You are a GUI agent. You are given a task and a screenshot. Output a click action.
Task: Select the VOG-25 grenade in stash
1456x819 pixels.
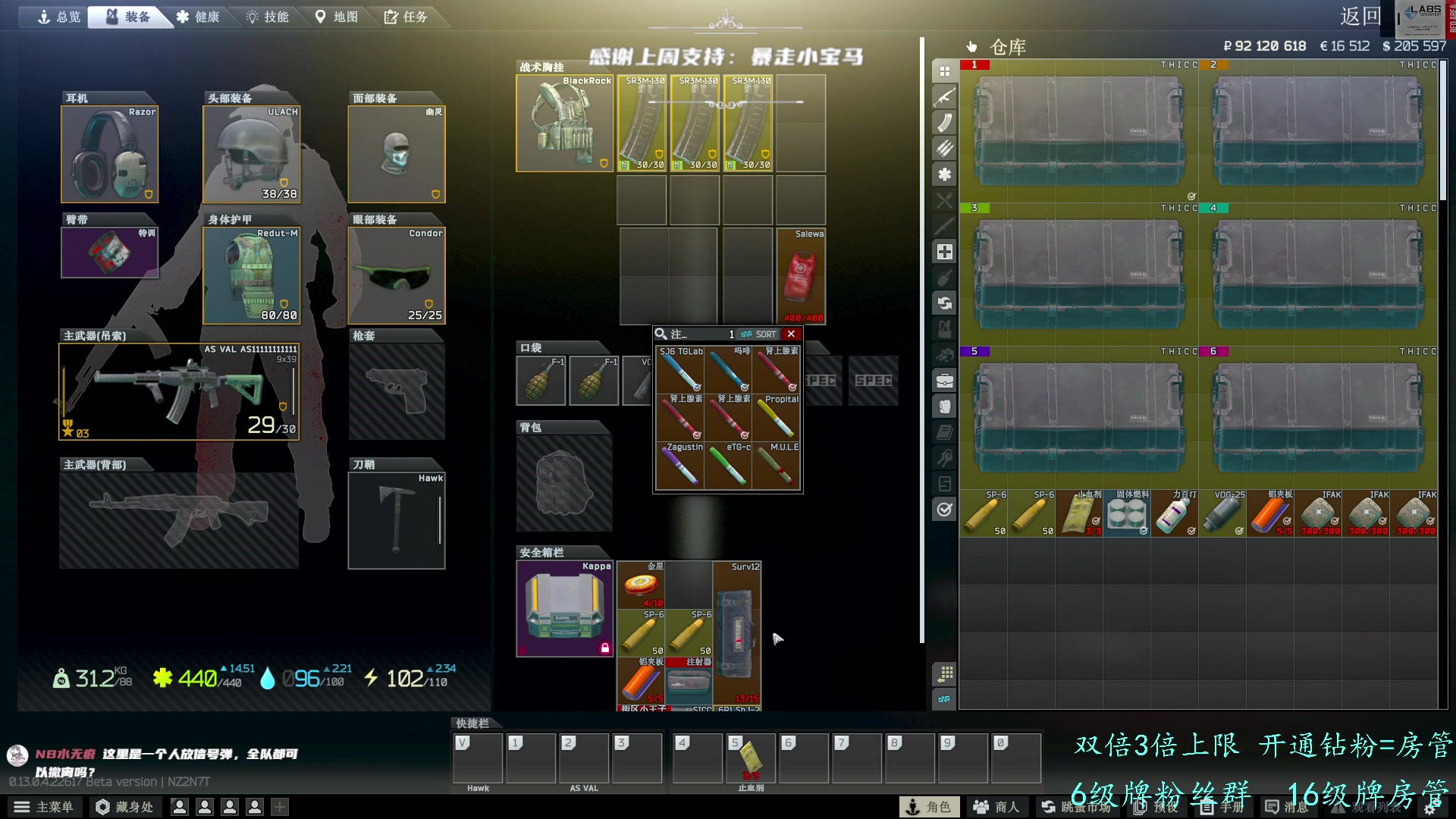point(1223,513)
